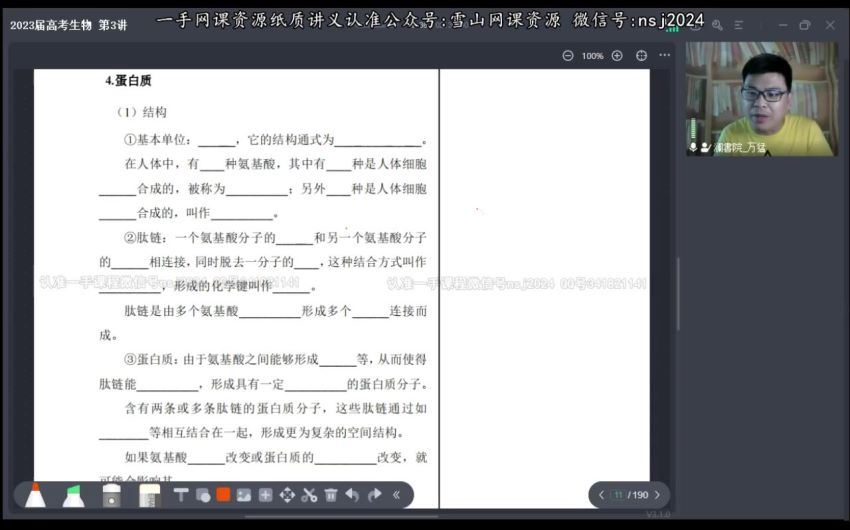850x530 pixels.
Task: Close the classroom window
Action: click(830, 25)
